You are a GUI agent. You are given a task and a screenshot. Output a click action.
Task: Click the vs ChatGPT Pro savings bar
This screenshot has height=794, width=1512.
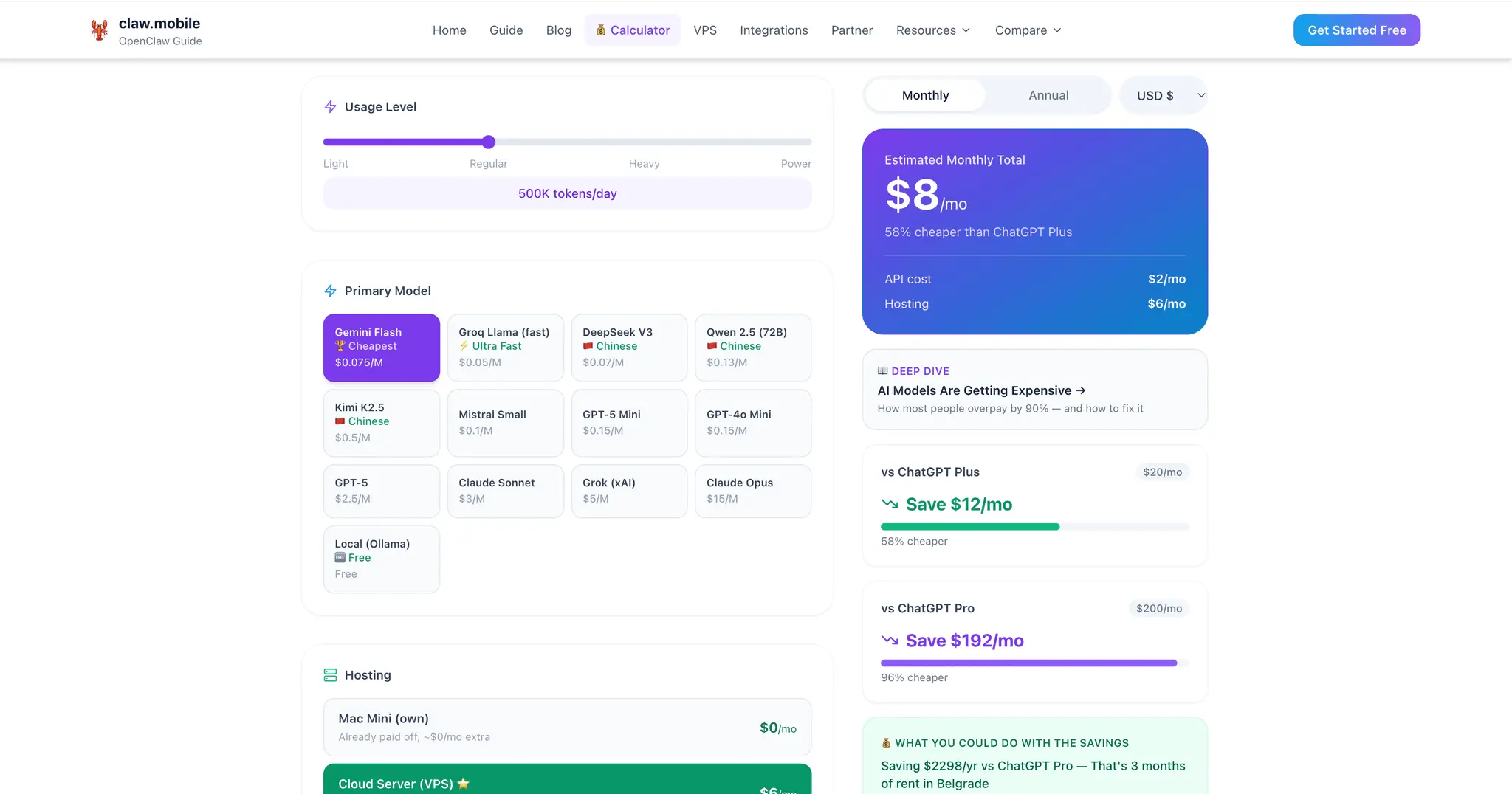click(1035, 663)
